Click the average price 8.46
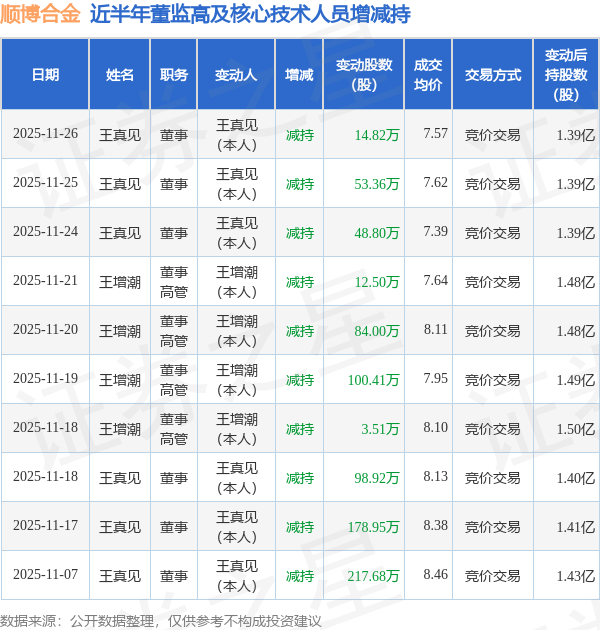Screen dimensions: 600x630 point(436,575)
